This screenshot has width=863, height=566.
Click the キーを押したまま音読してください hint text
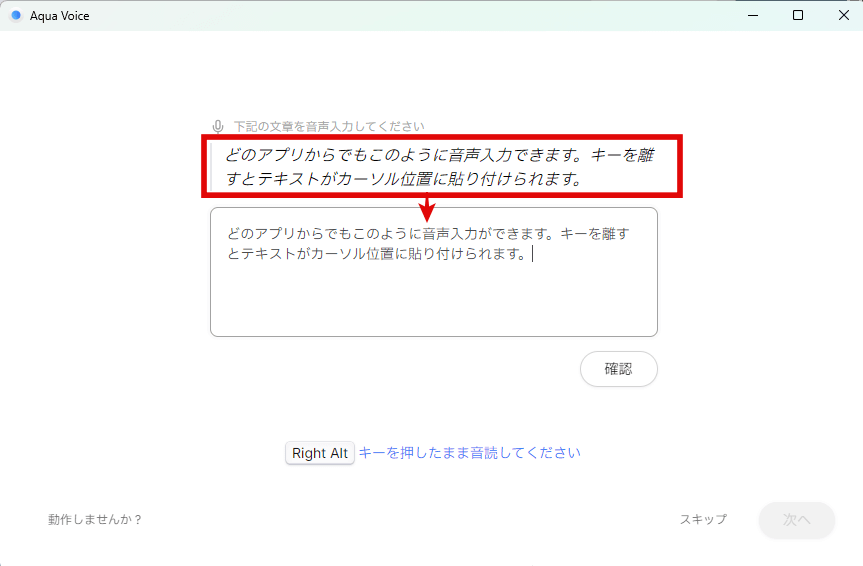(x=469, y=453)
